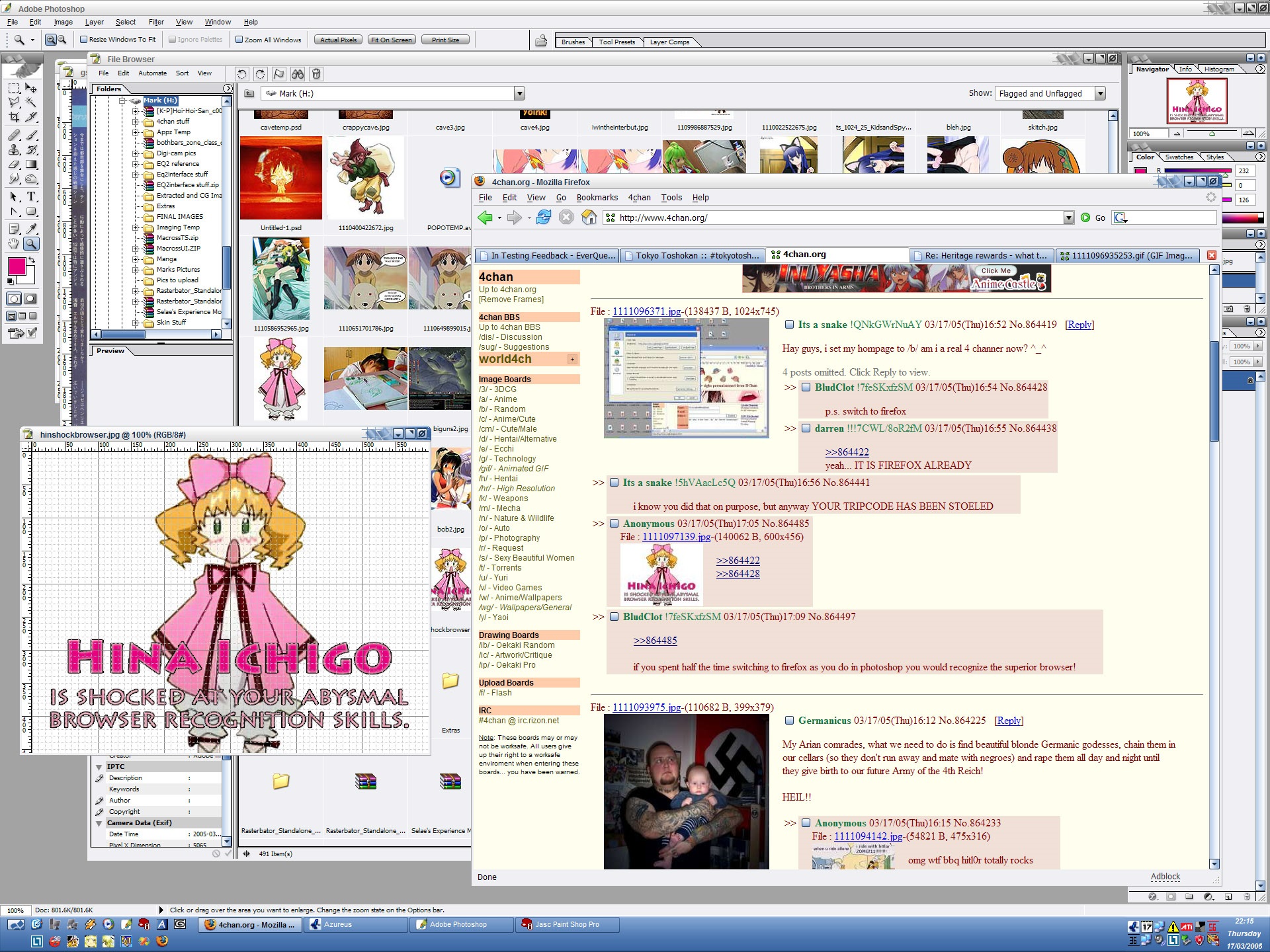Click the pink foreground color swatch
Screen dimensions: 1270x952
tap(16, 266)
